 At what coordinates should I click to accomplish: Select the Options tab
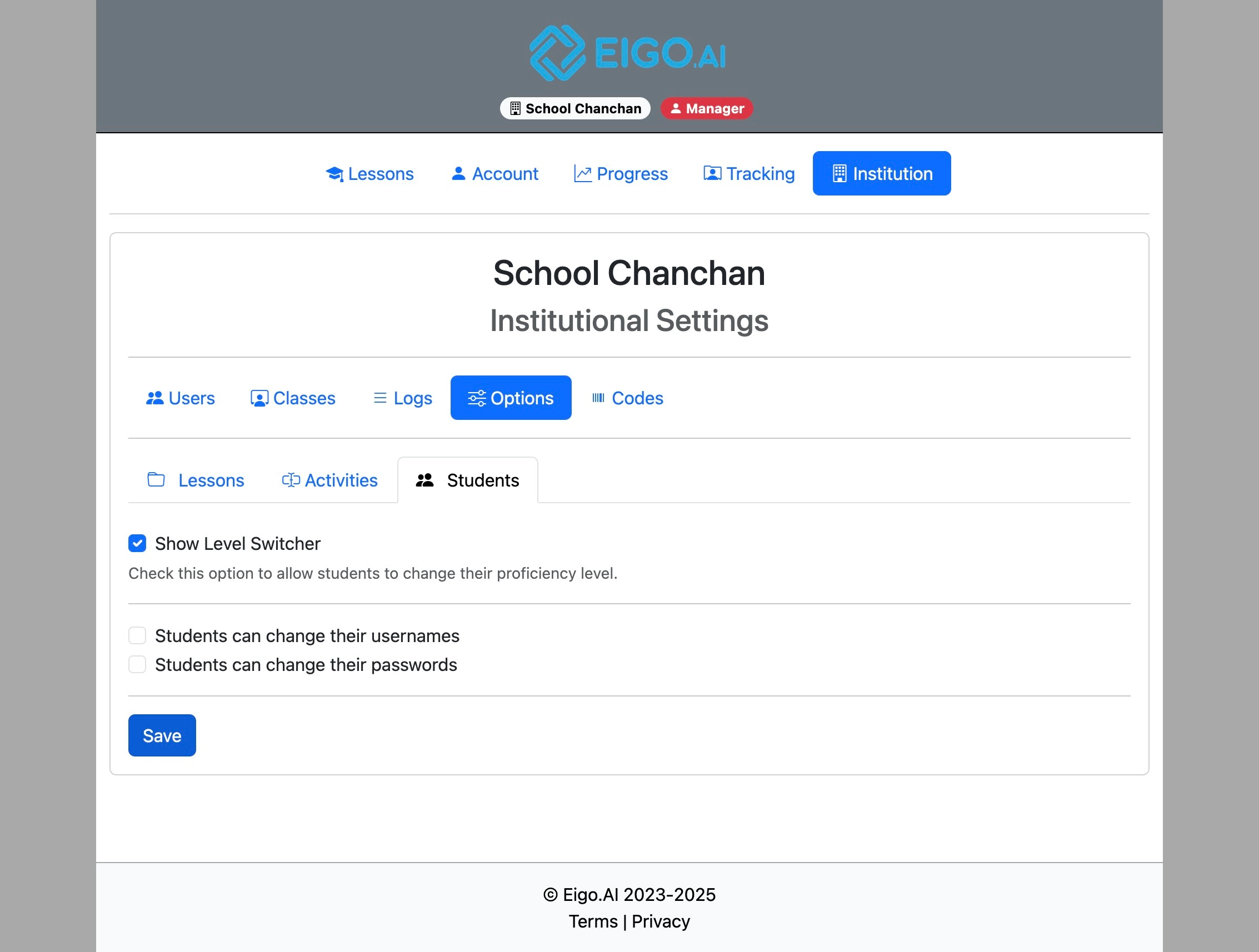pos(511,398)
